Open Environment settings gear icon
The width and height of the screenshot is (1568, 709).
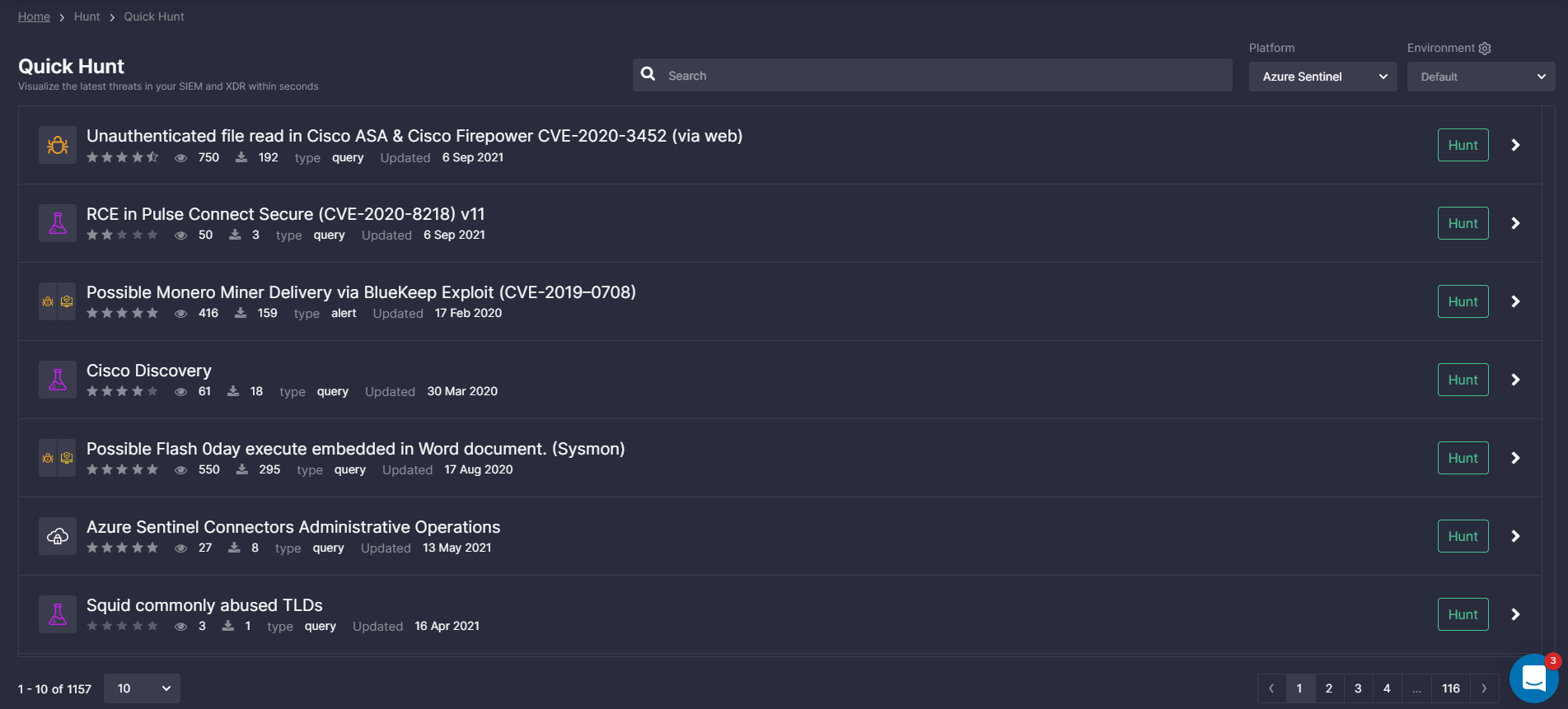pos(1485,49)
